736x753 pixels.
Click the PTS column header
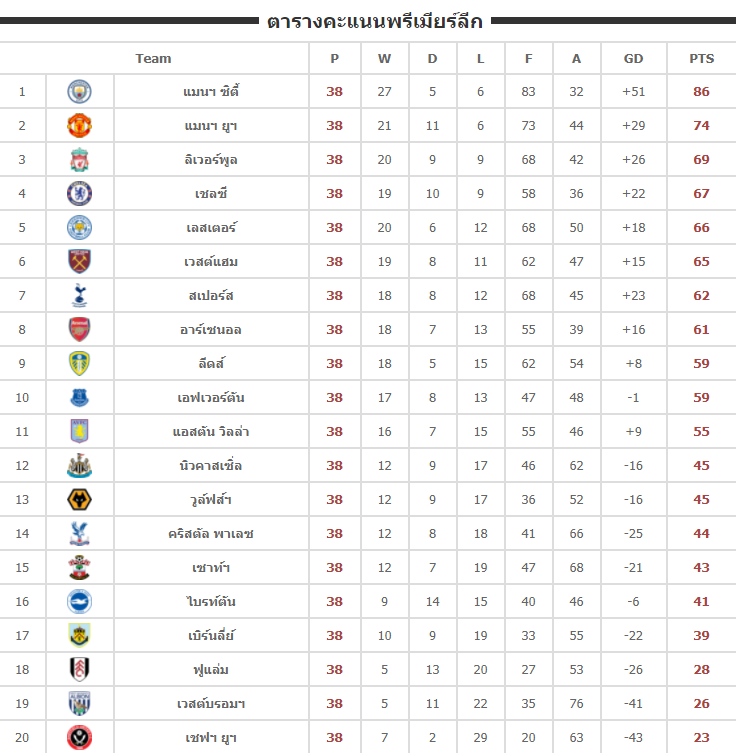tap(701, 59)
